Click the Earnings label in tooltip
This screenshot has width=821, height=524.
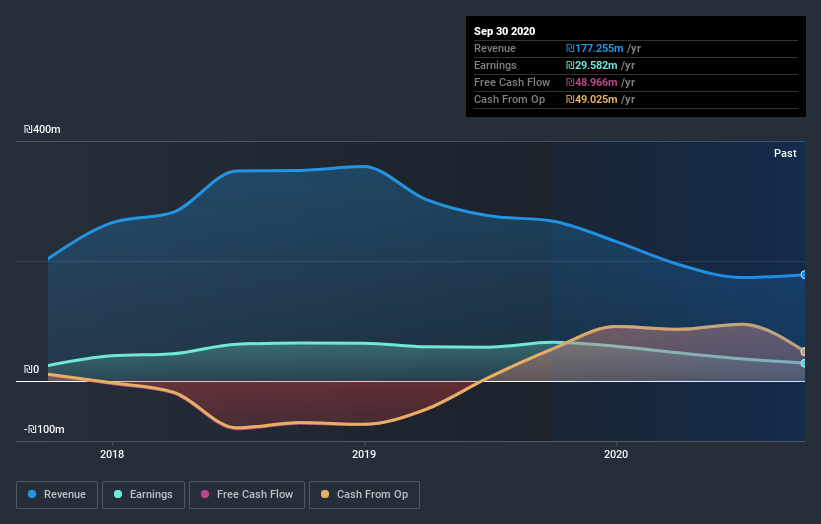(495, 65)
